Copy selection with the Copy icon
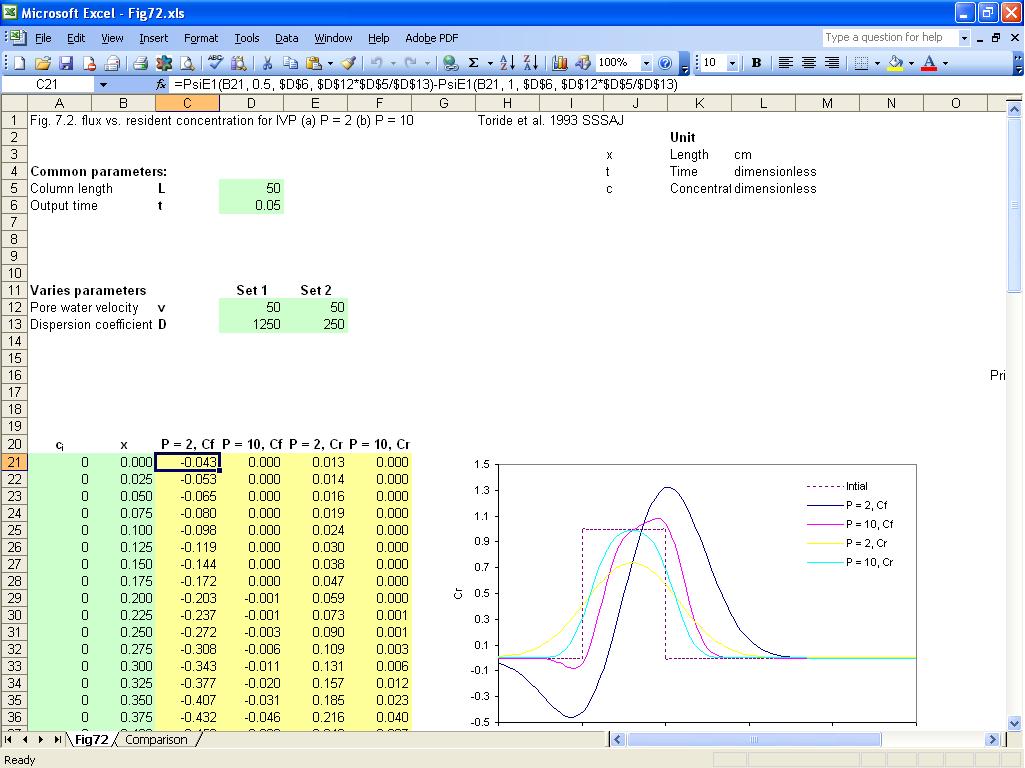Viewport: 1025px width, 768px height. pyautogui.click(x=292, y=63)
